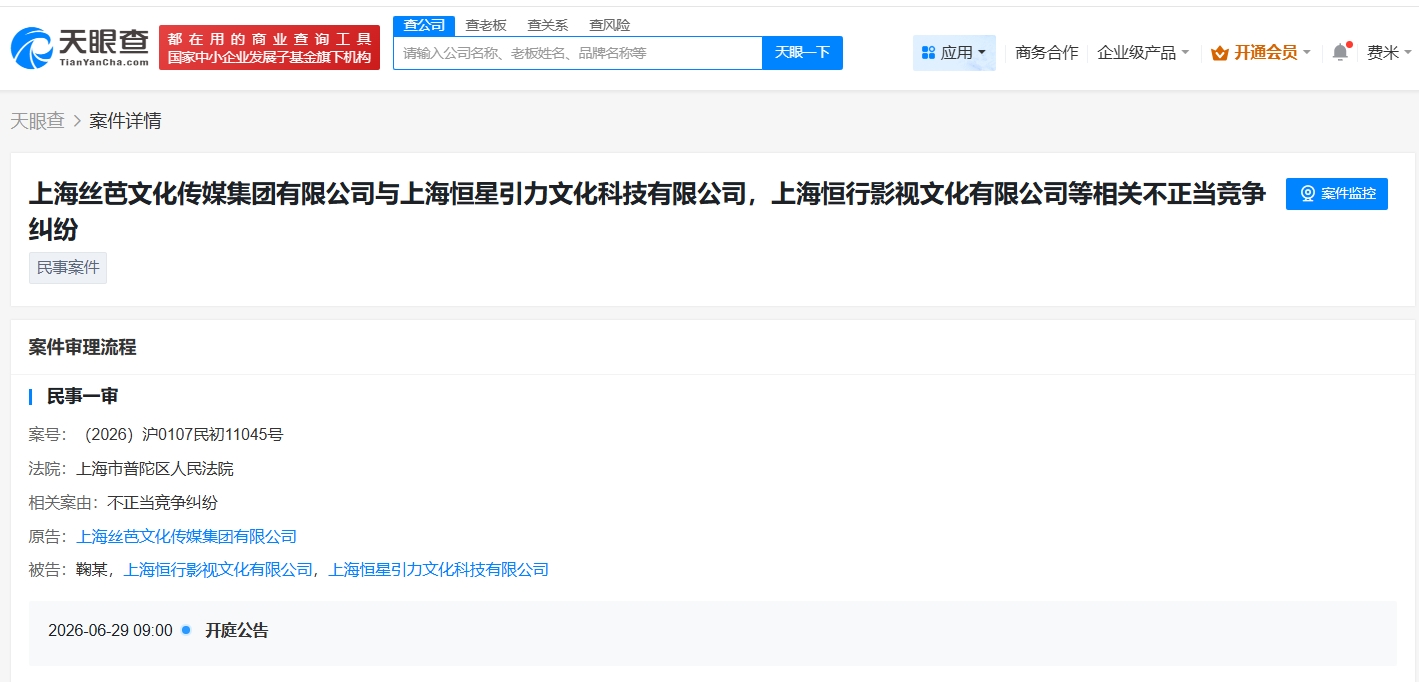
Task: Click the case number (2026)沪0107民初11045号
Action: [181, 435]
